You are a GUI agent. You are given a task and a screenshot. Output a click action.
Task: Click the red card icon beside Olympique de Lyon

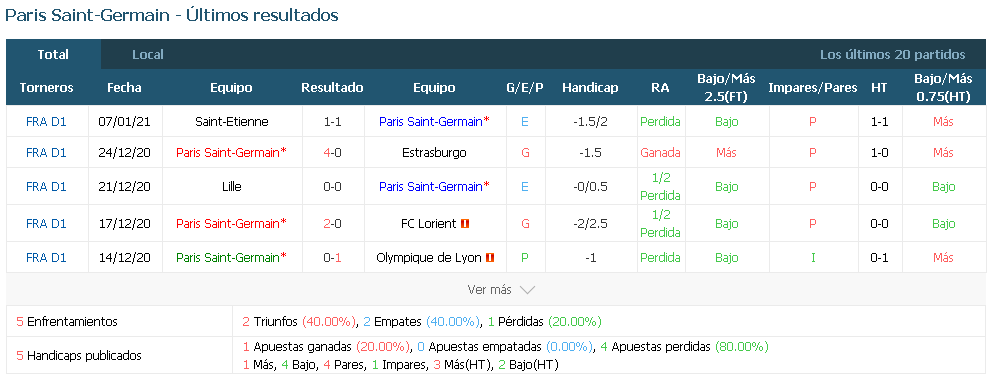490,258
